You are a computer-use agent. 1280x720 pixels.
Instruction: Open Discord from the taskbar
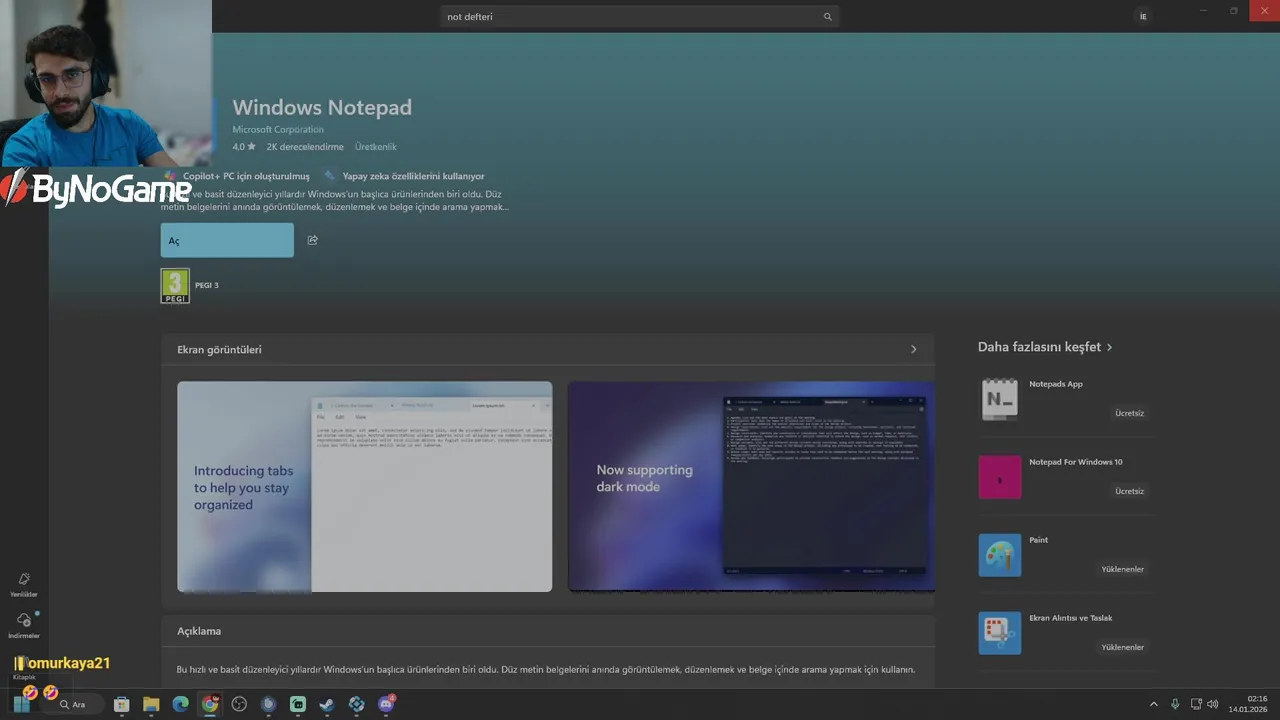[386, 704]
